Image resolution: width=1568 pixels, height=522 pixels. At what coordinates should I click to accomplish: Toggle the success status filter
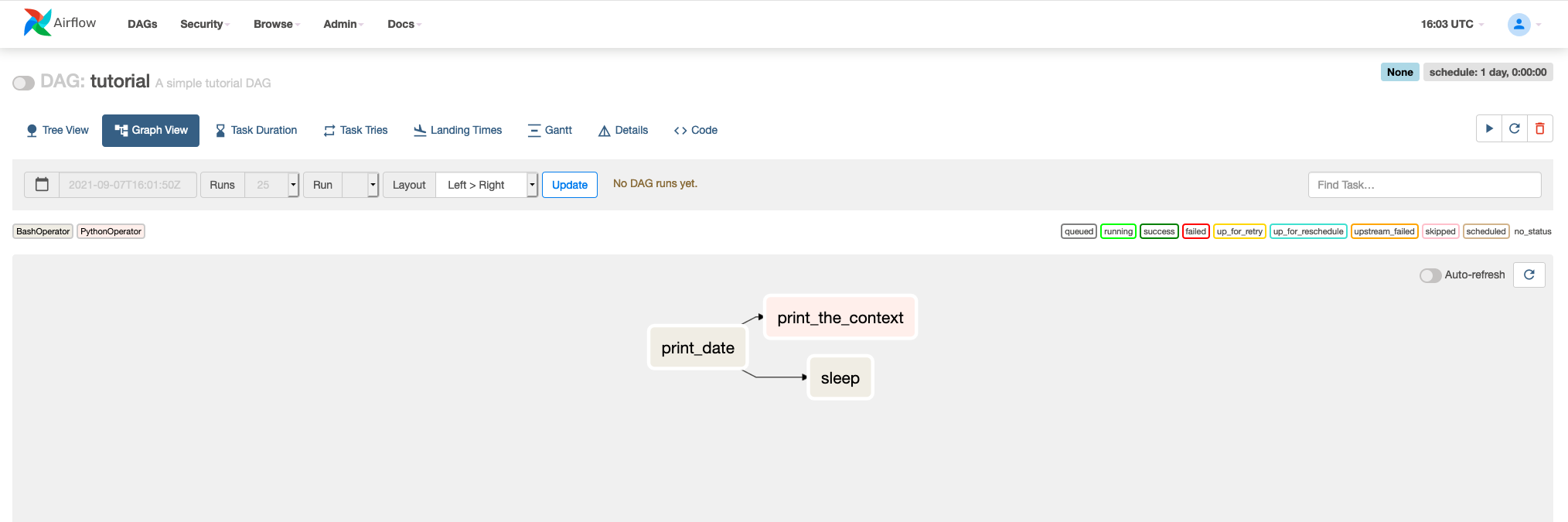tap(1159, 231)
